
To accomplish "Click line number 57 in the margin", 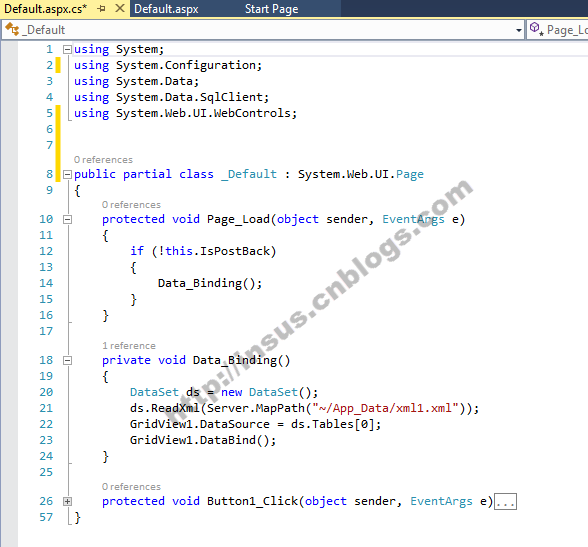I will 46,517.
